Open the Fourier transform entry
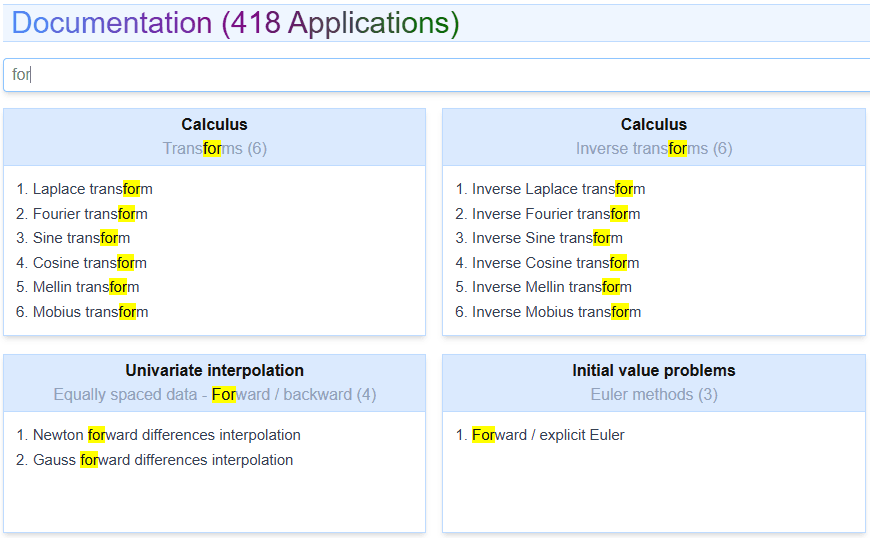Viewport: 870px width, 538px height. pyautogui.click(x=90, y=214)
